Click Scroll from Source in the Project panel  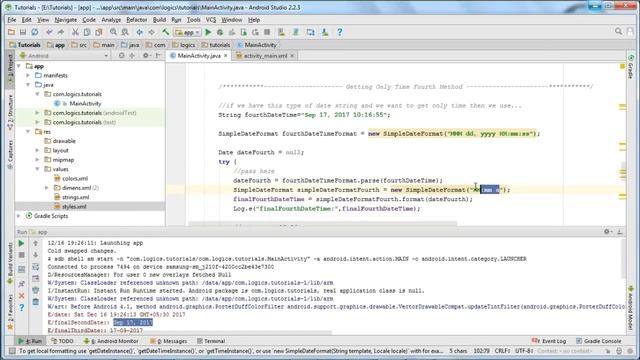(x=121, y=56)
